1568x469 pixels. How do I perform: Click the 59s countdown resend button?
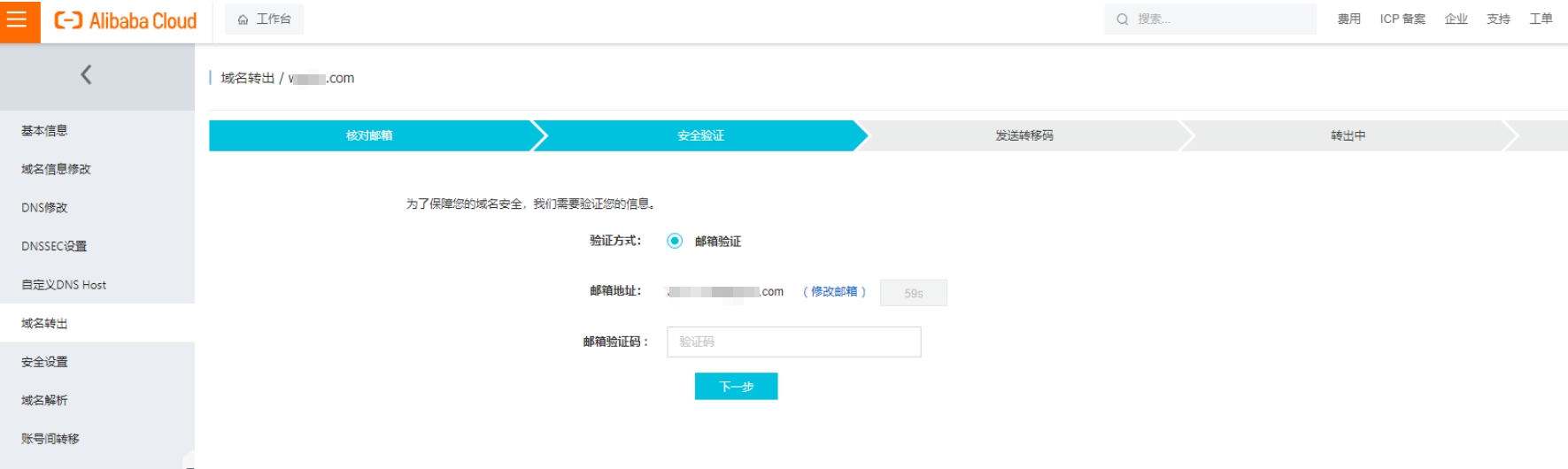(913, 293)
